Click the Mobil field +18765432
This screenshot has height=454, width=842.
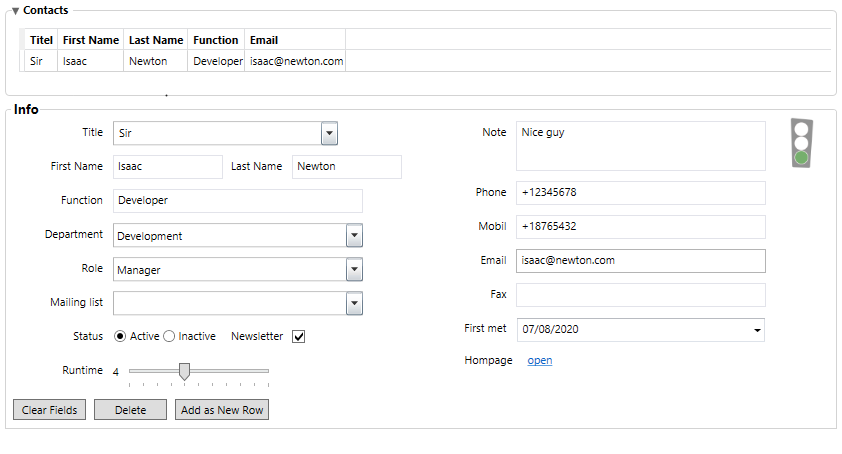(641, 227)
